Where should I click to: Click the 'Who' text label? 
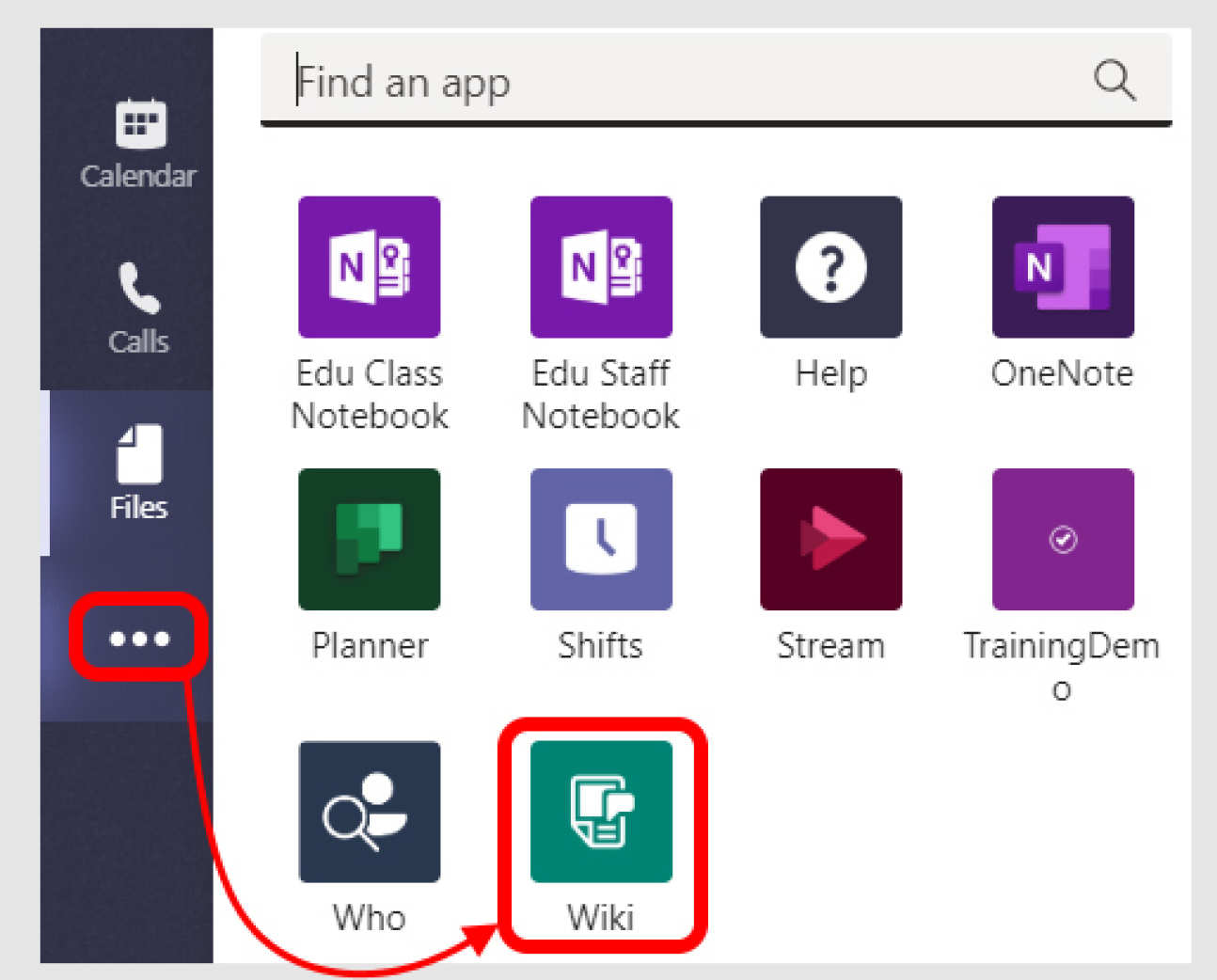pos(370,917)
